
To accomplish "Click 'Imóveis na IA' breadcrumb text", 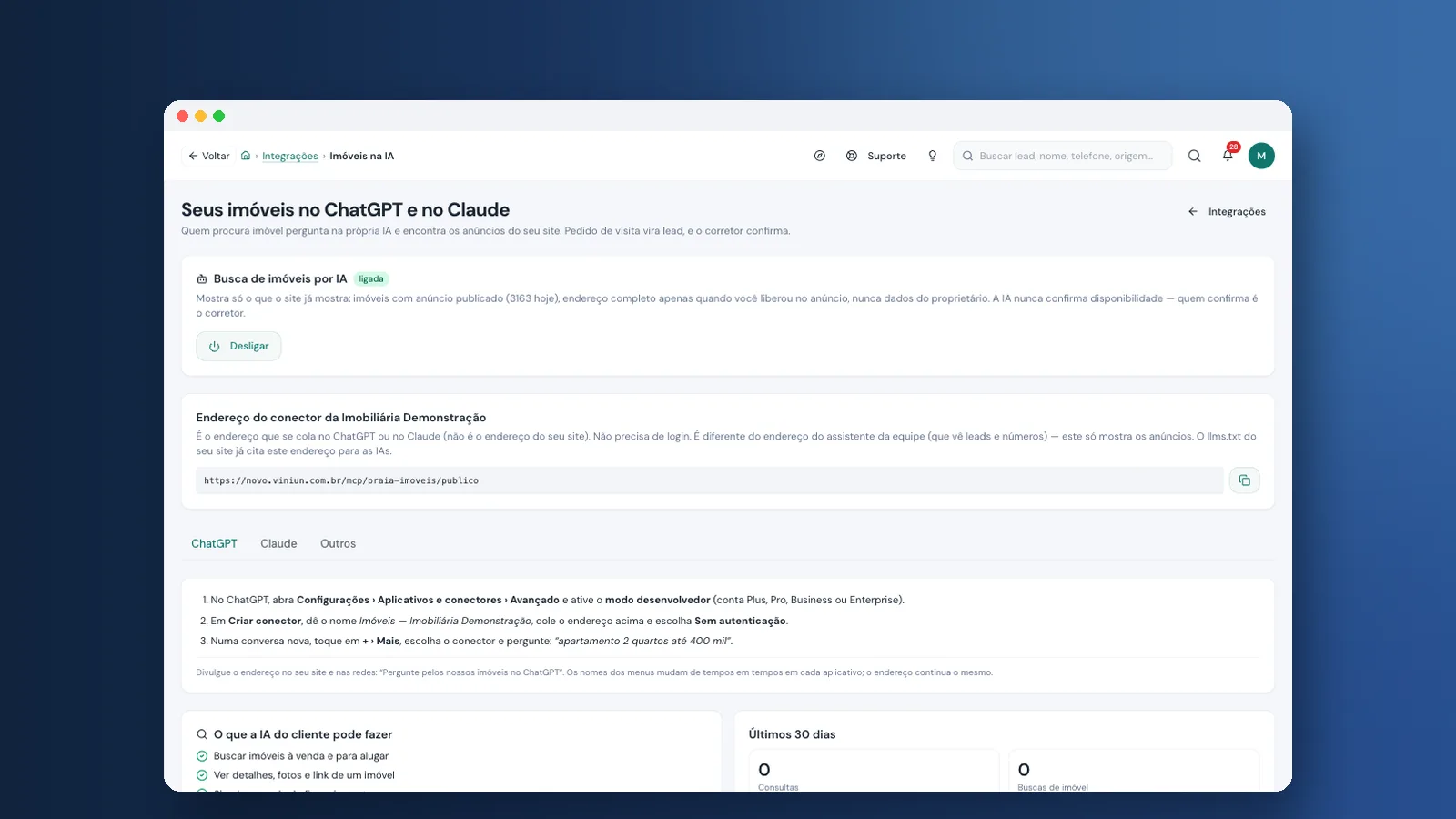I will [362, 156].
